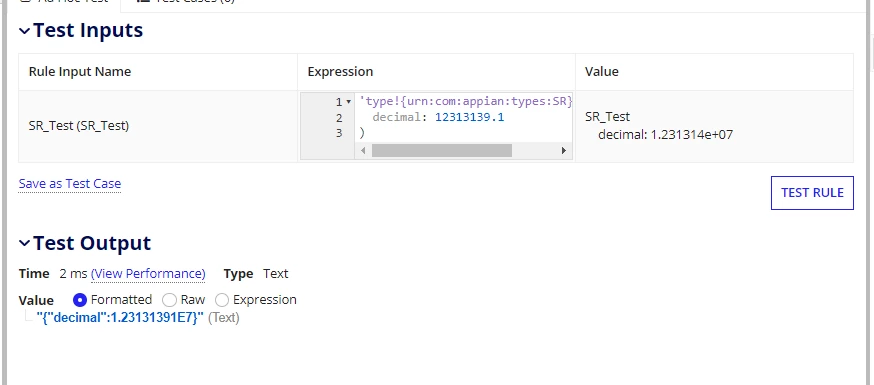Screen dimensions: 874x385
Task: Click the expression editor left scroll arrow
Action: (x=363, y=150)
